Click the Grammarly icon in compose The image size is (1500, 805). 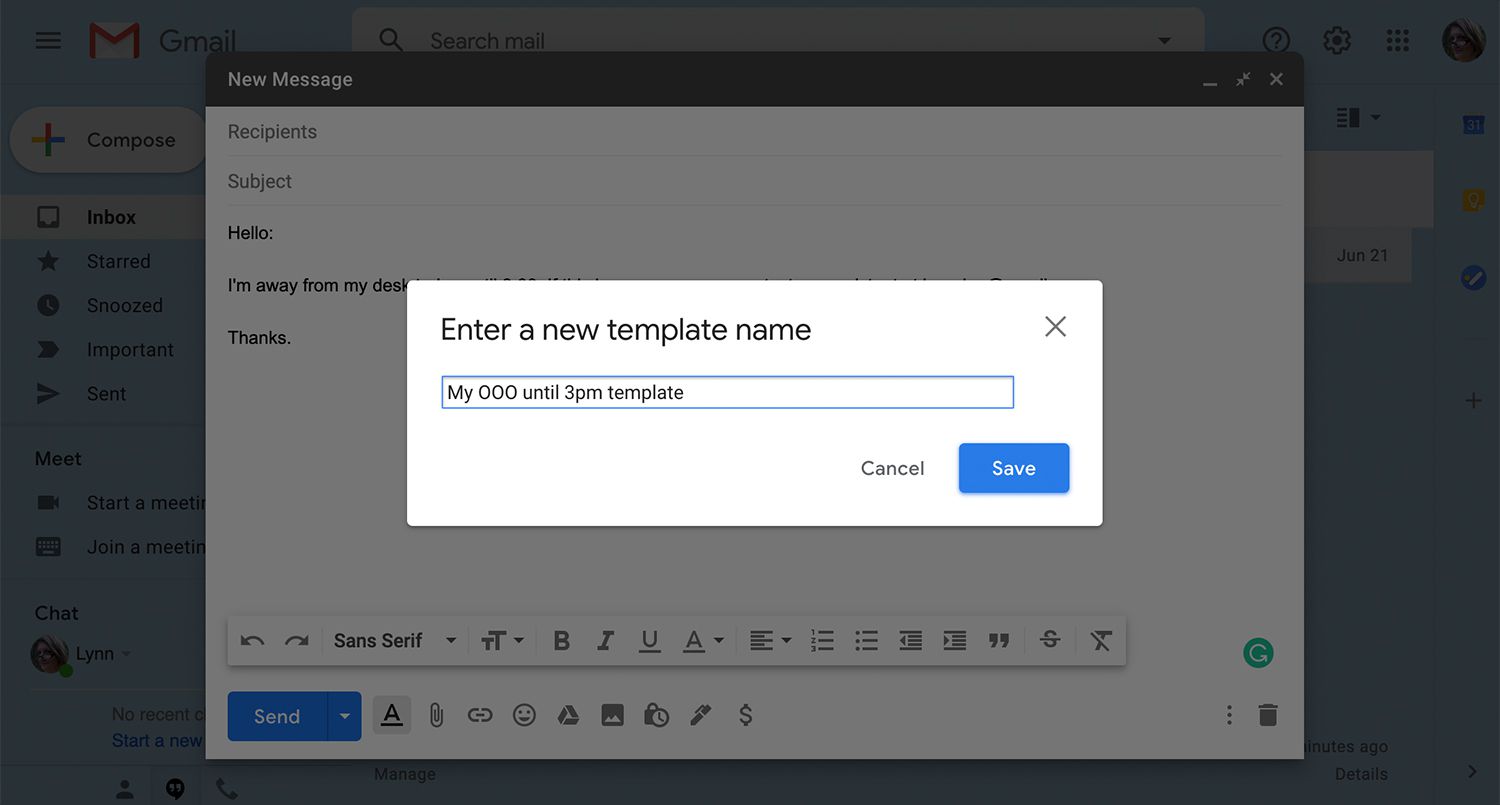coord(1258,654)
